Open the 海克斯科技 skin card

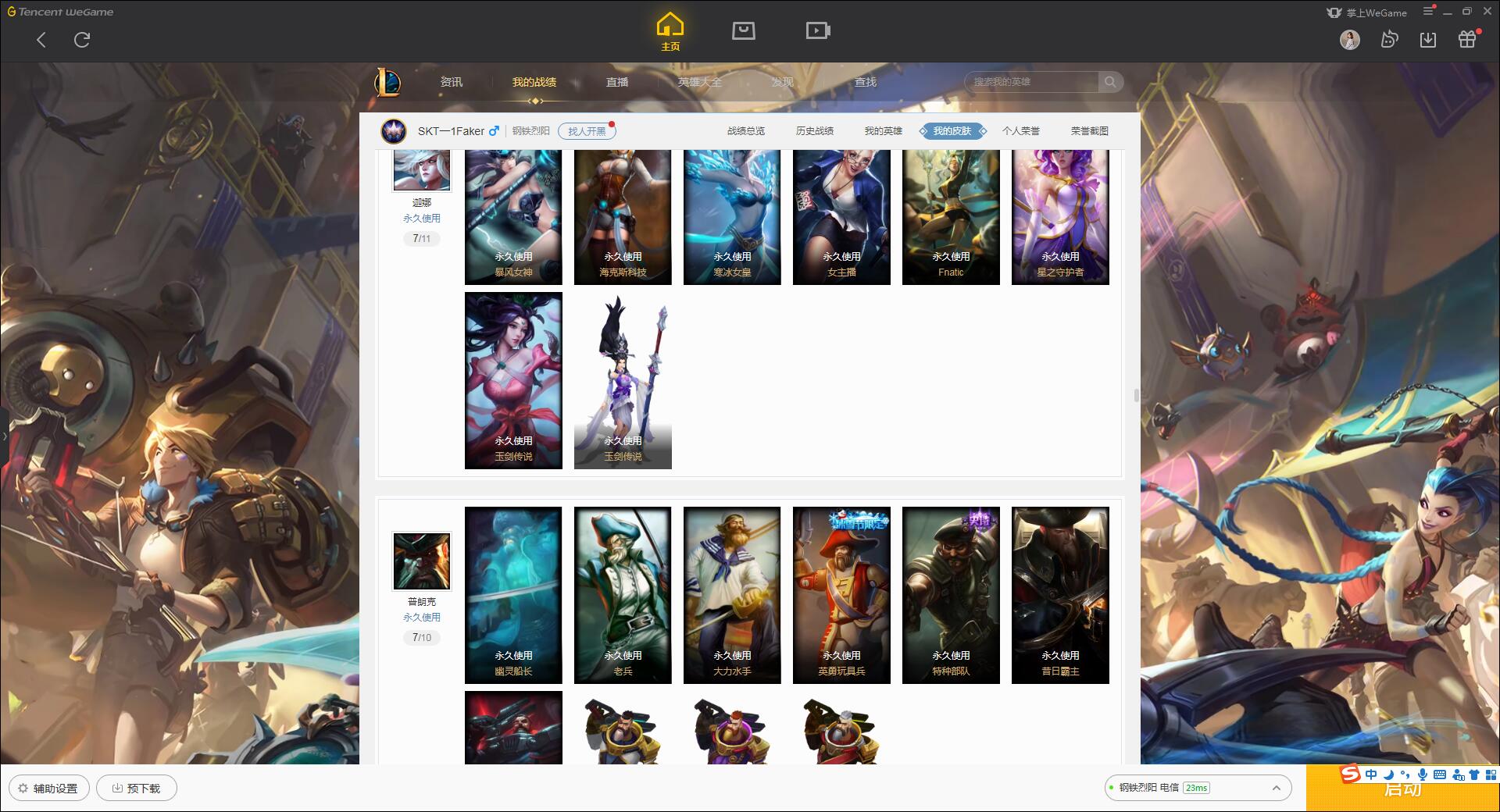(x=623, y=217)
